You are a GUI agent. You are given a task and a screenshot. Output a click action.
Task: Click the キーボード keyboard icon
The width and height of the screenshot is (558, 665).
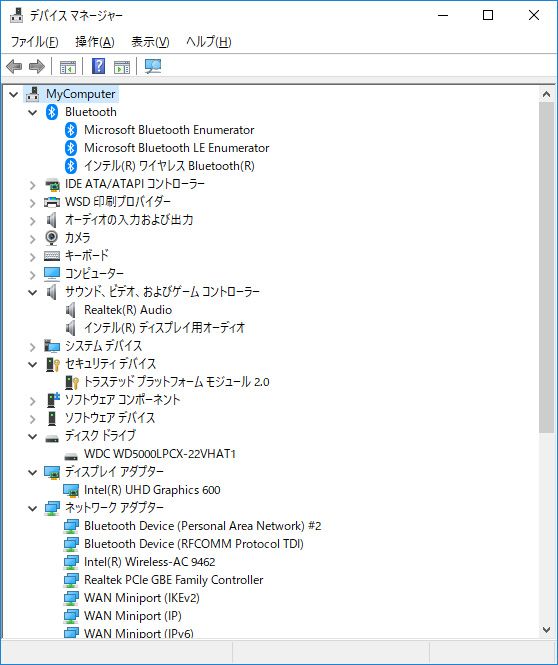pyautogui.click(x=52, y=256)
